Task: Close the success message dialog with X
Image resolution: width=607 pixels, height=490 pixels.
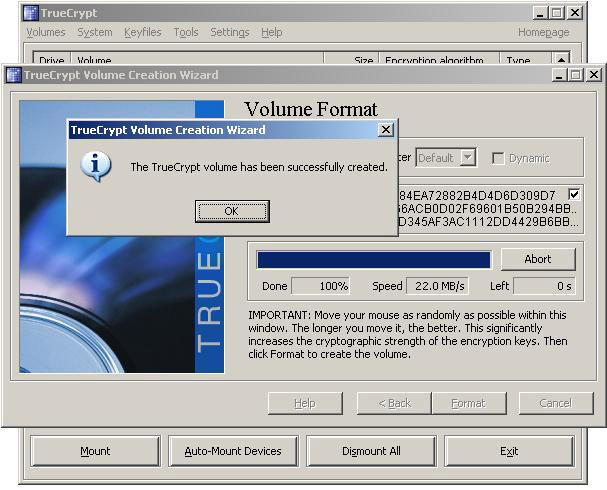Action: point(386,130)
